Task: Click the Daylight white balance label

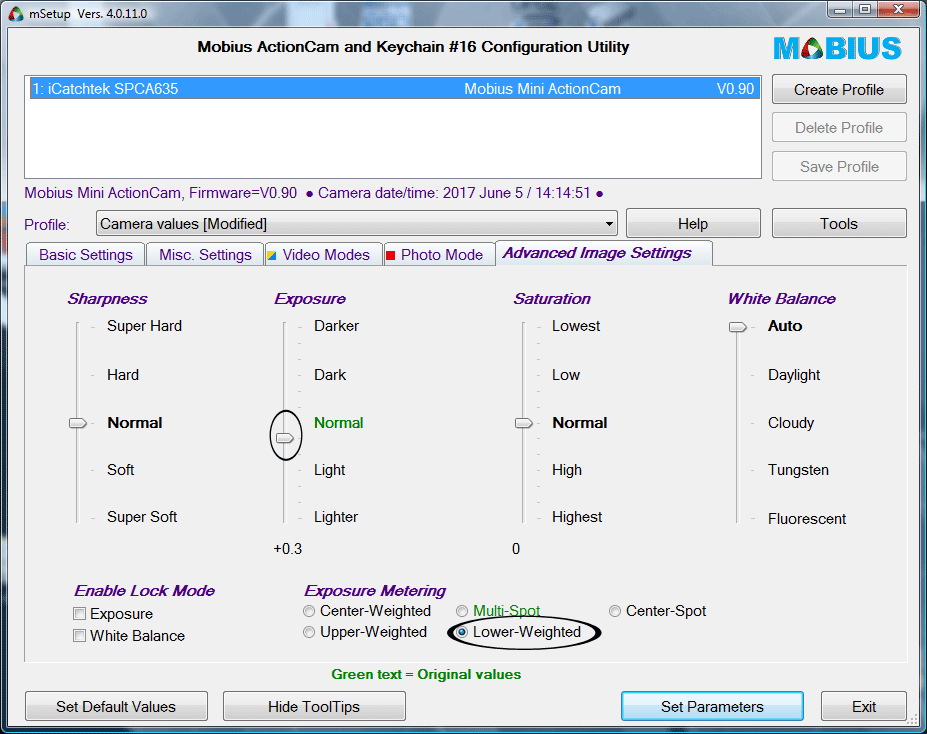Action: click(794, 375)
